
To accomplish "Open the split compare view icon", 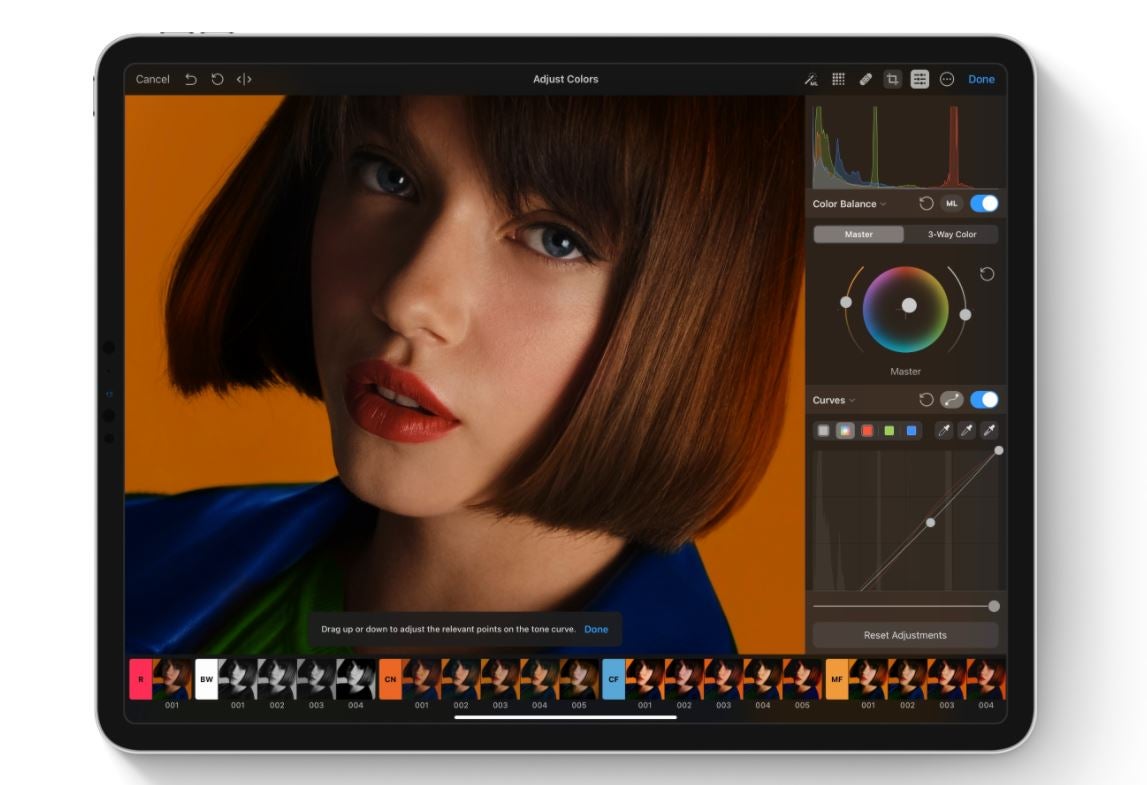I will [244, 79].
